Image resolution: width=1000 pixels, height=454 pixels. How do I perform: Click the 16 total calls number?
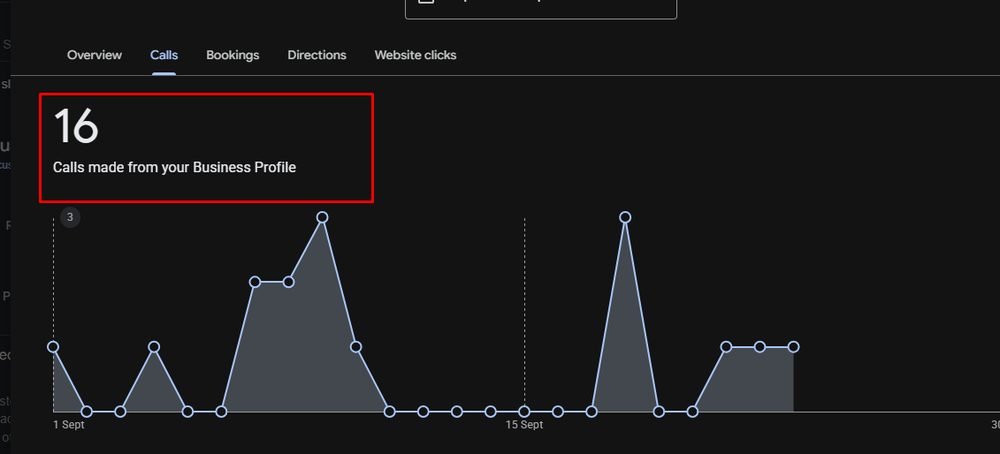[x=76, y=126]
